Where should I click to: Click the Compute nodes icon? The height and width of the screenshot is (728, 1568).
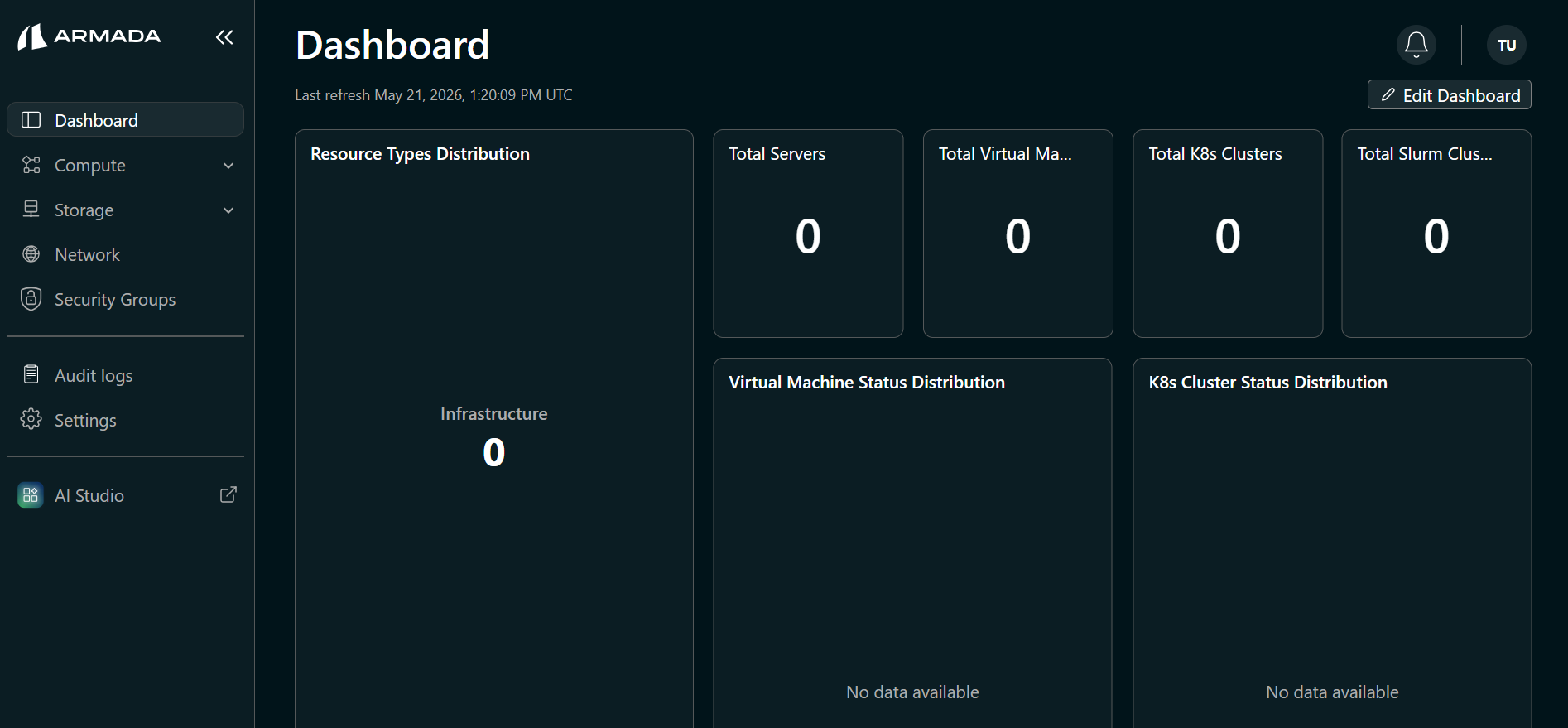tap(31, 165)
